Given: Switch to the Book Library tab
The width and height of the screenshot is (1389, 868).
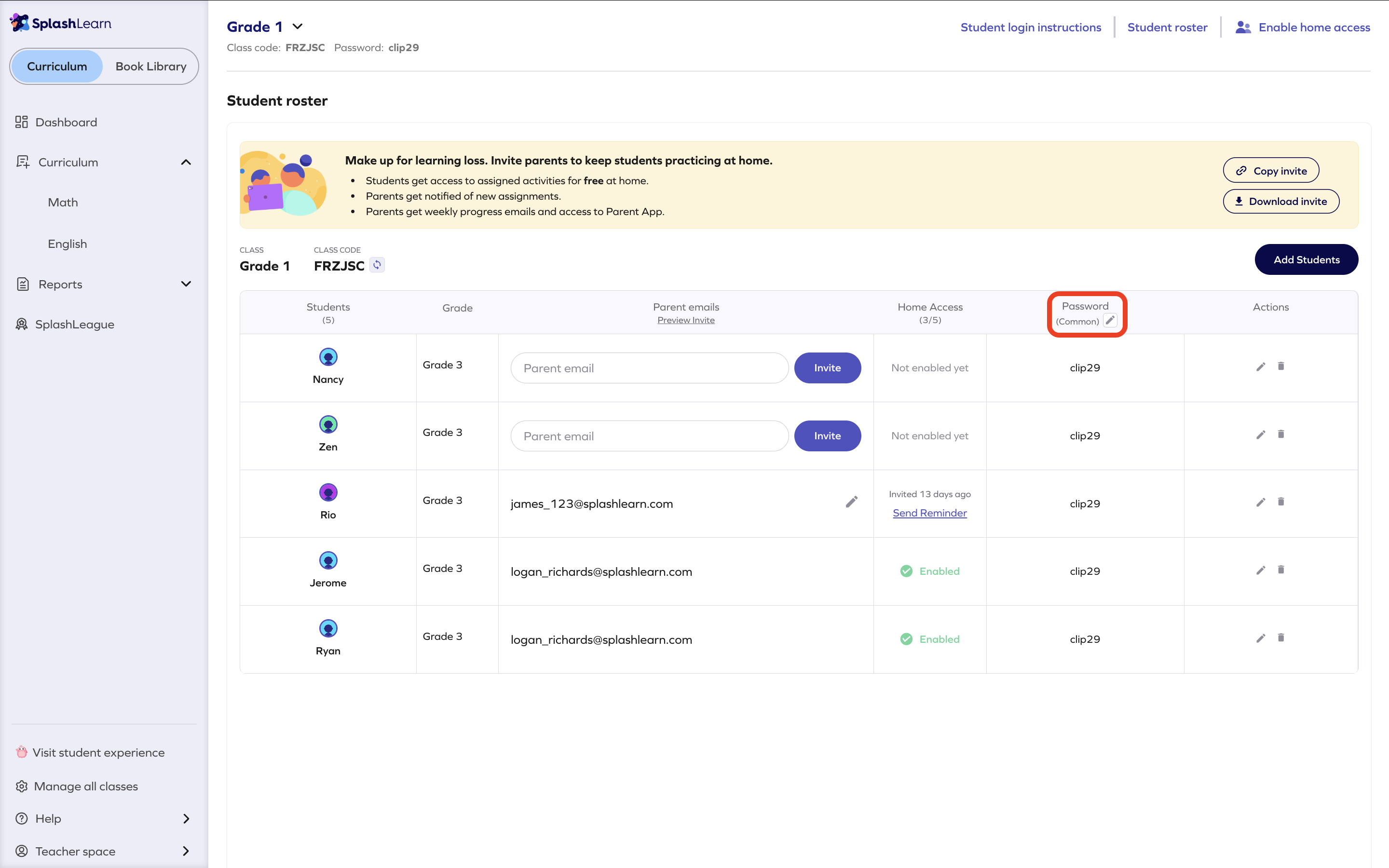Looking at the screenshot, I should [151, 67].
